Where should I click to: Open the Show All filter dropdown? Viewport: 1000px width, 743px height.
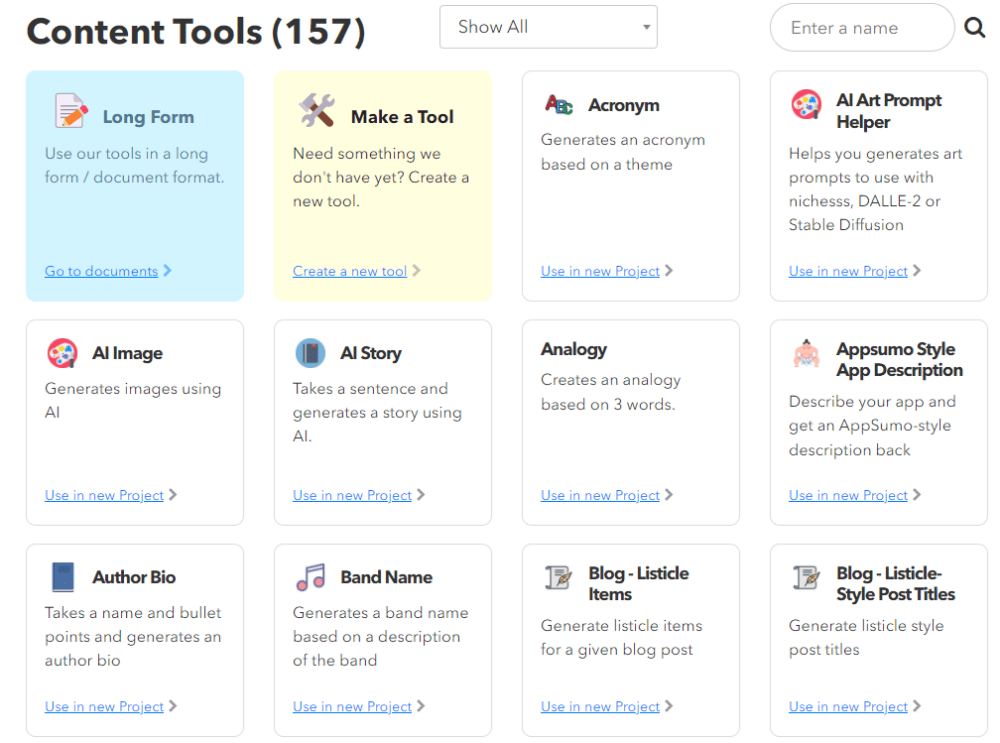tap(548, 27)
